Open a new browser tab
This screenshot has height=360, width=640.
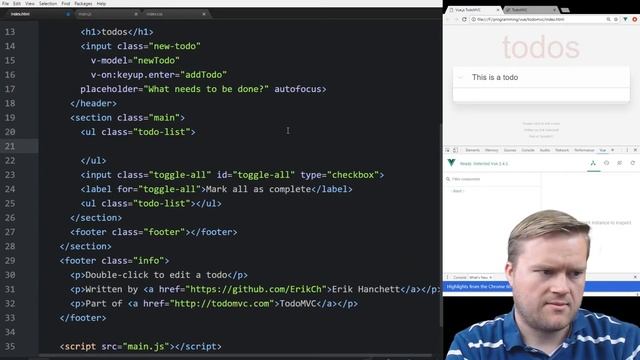pos(565,10)
